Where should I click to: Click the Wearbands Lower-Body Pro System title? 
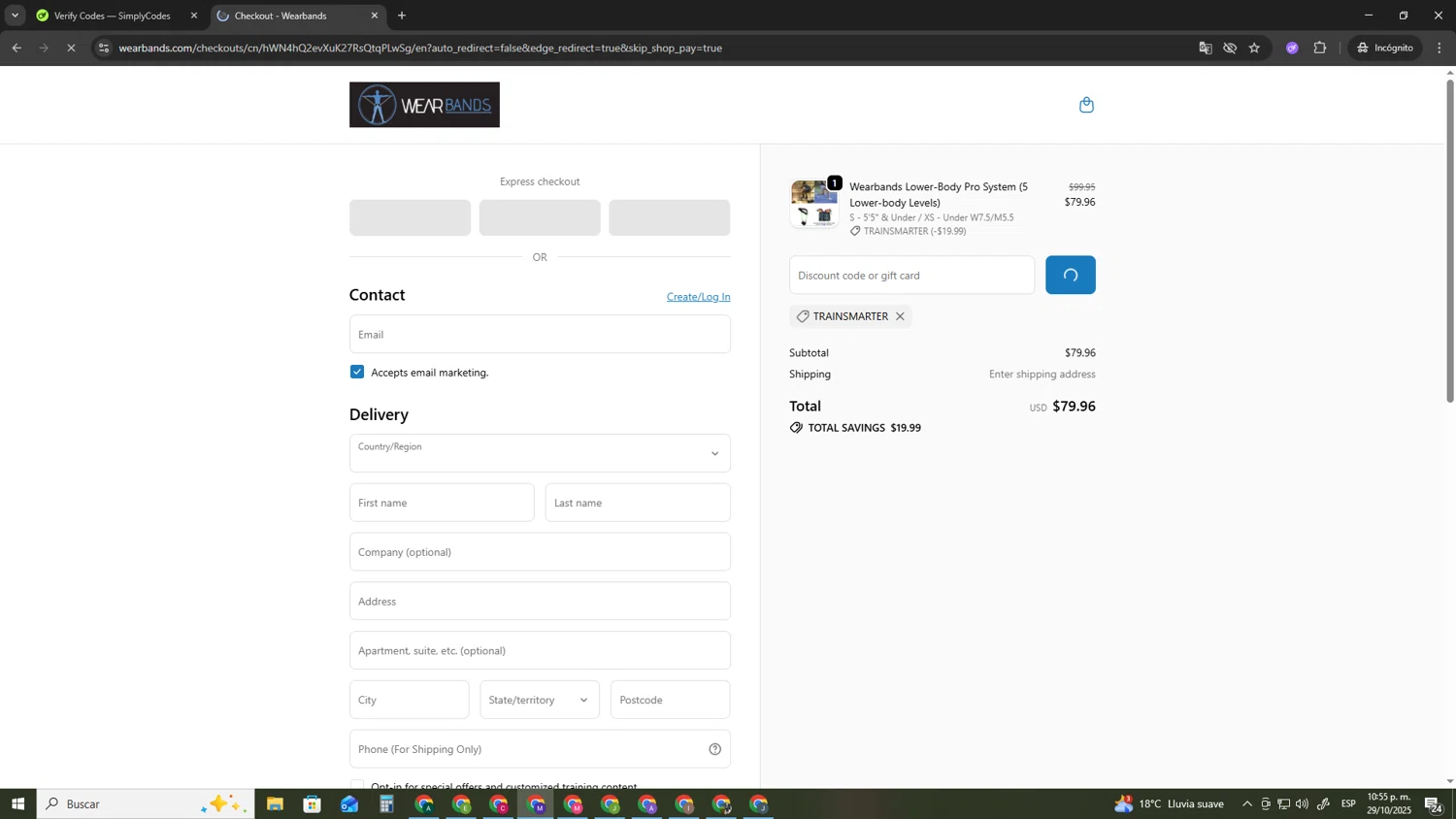[939, 194]
